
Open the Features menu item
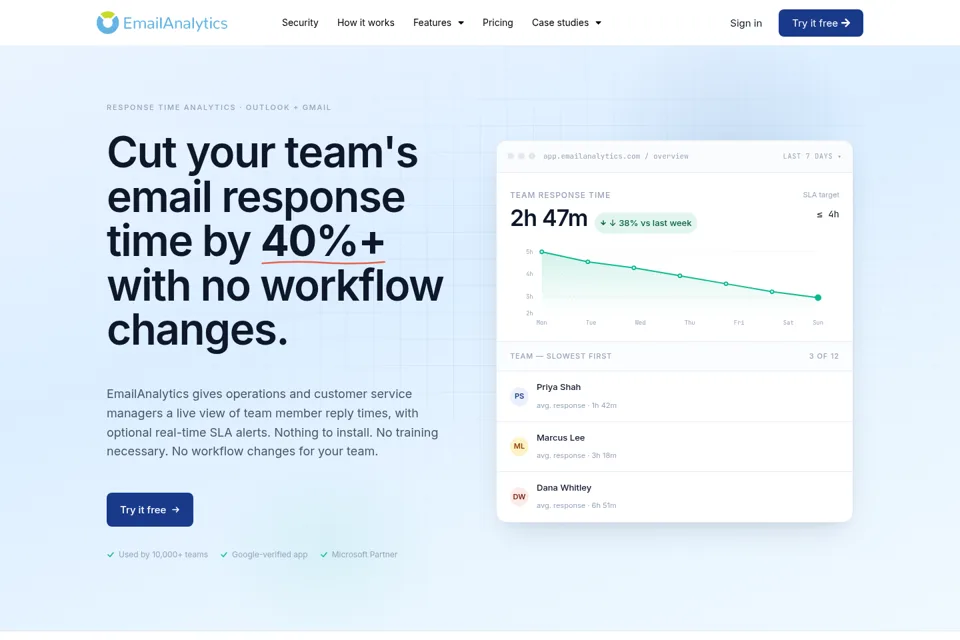[x=432, y=23]
